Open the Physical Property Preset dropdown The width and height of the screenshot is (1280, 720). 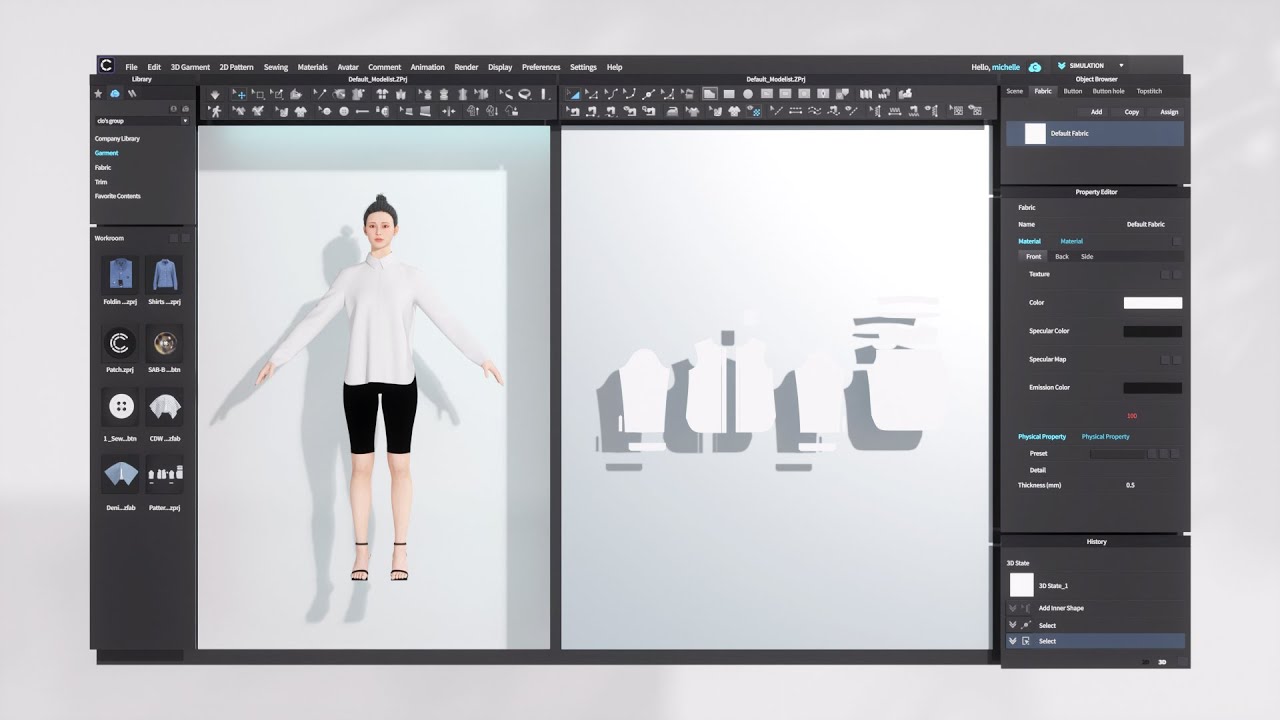1117,454
